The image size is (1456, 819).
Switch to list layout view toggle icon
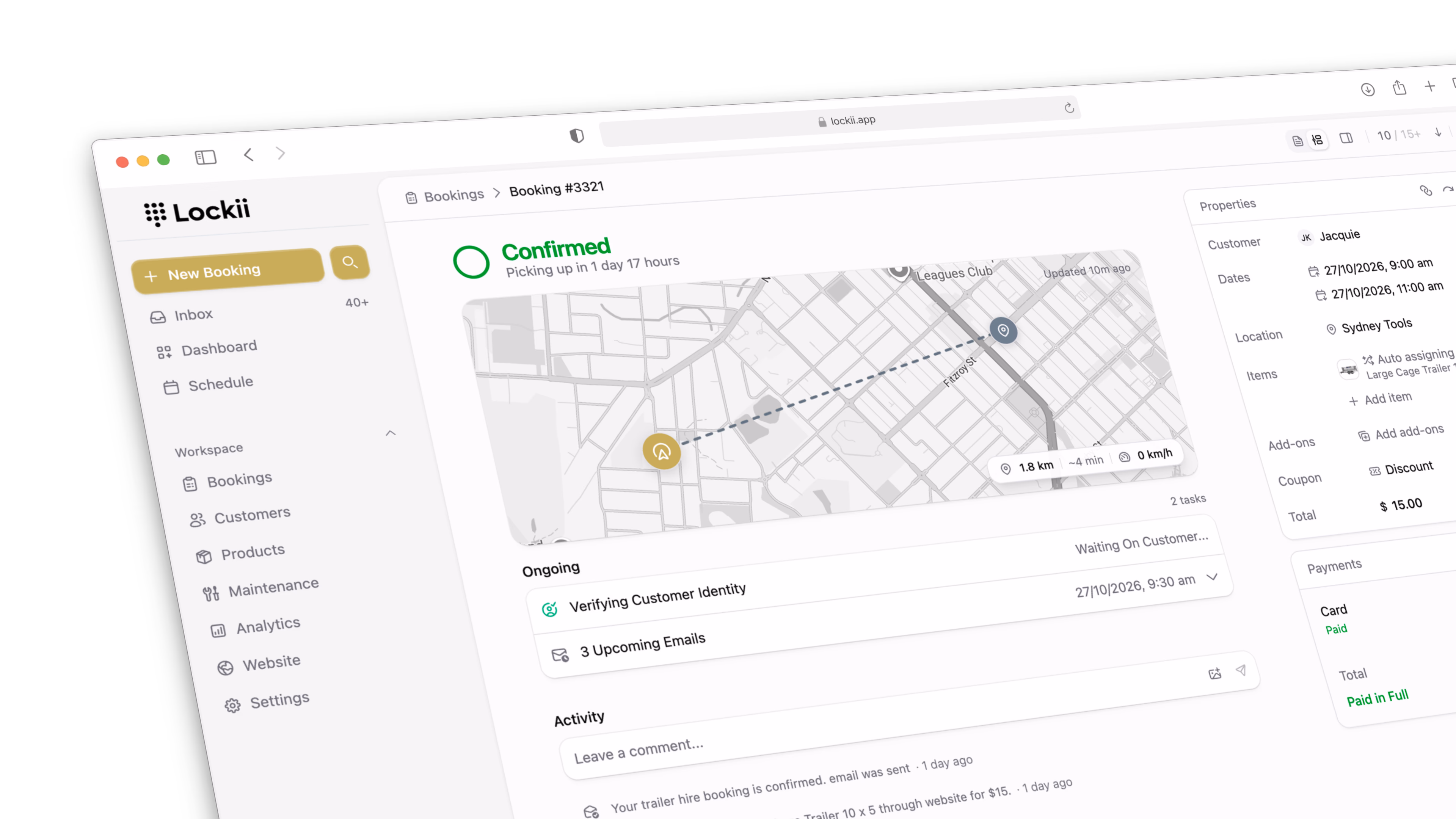[x=1318, y=140]
